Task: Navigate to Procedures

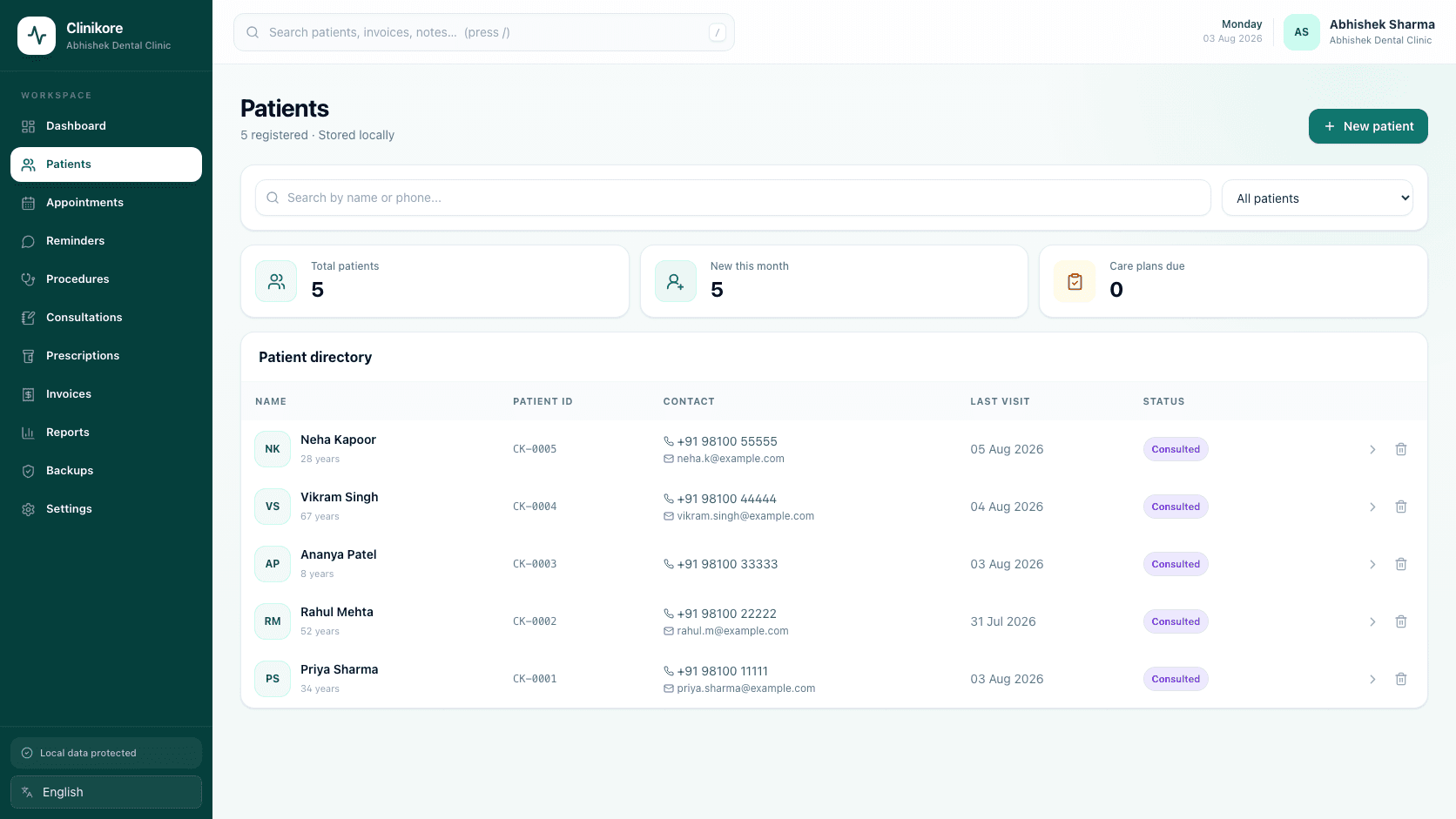Action: pos(106,279)
